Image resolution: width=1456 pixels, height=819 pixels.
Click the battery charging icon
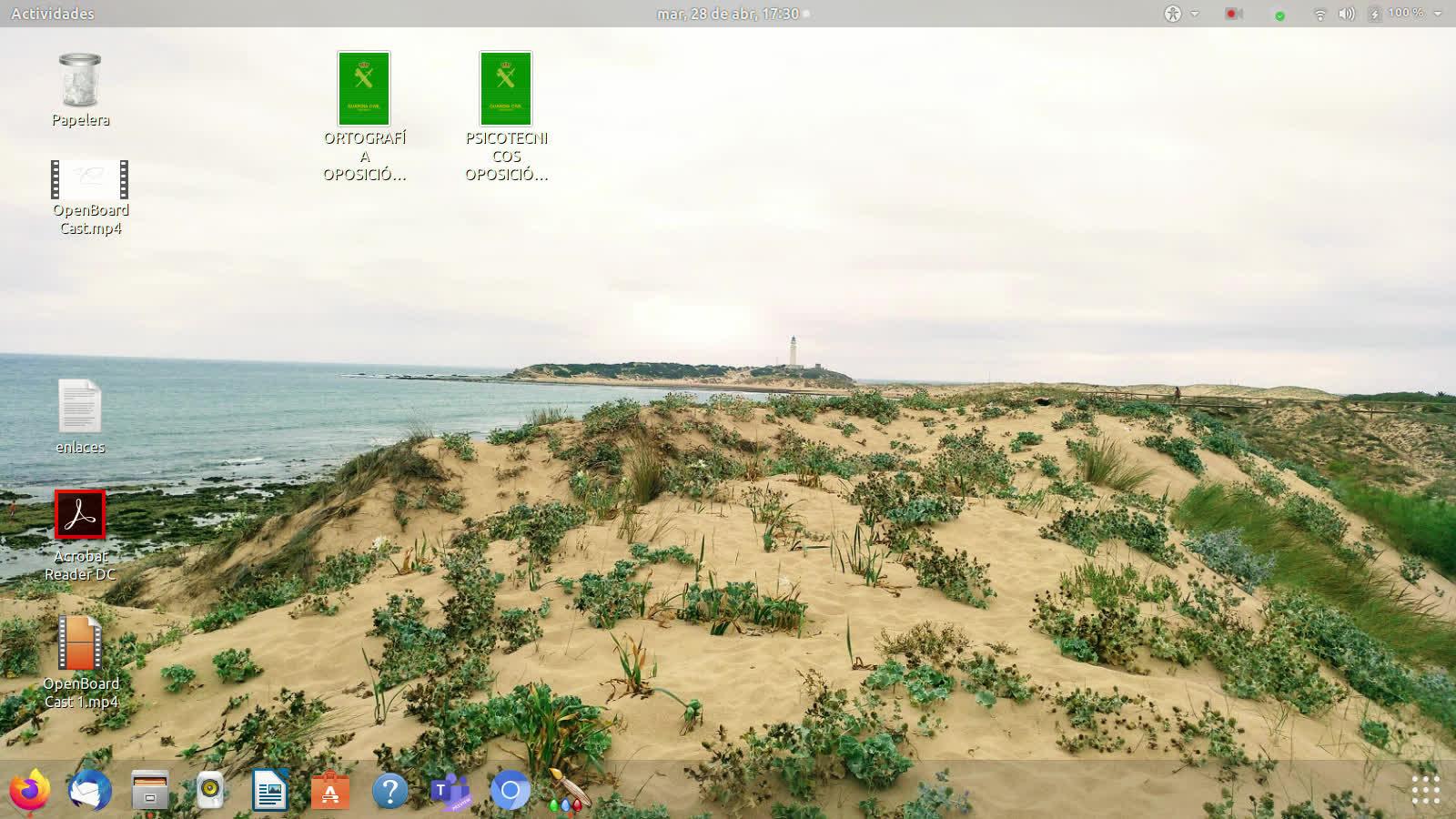(x=1375, y=14)
